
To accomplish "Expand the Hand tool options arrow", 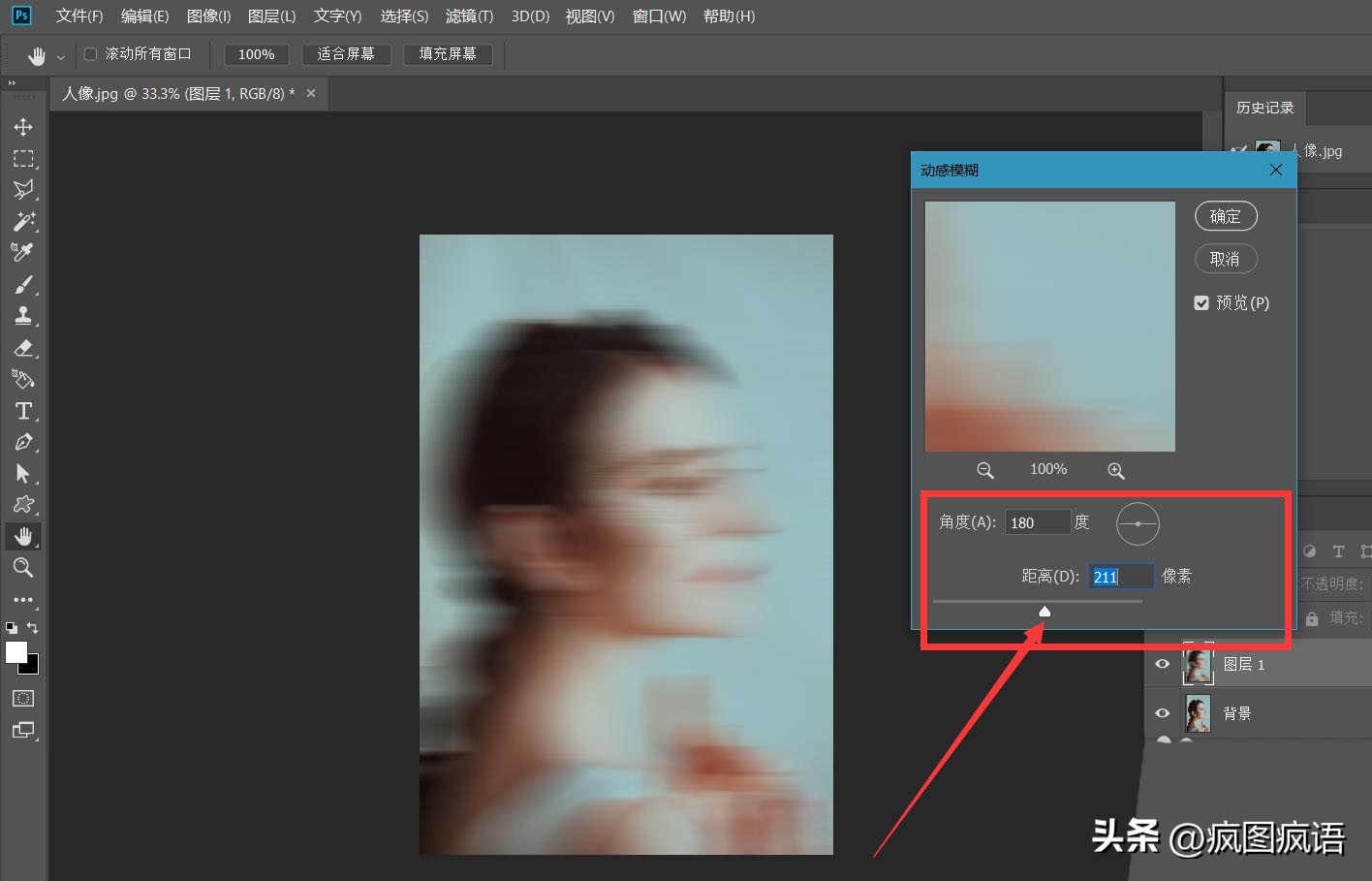I will point(60,55).
